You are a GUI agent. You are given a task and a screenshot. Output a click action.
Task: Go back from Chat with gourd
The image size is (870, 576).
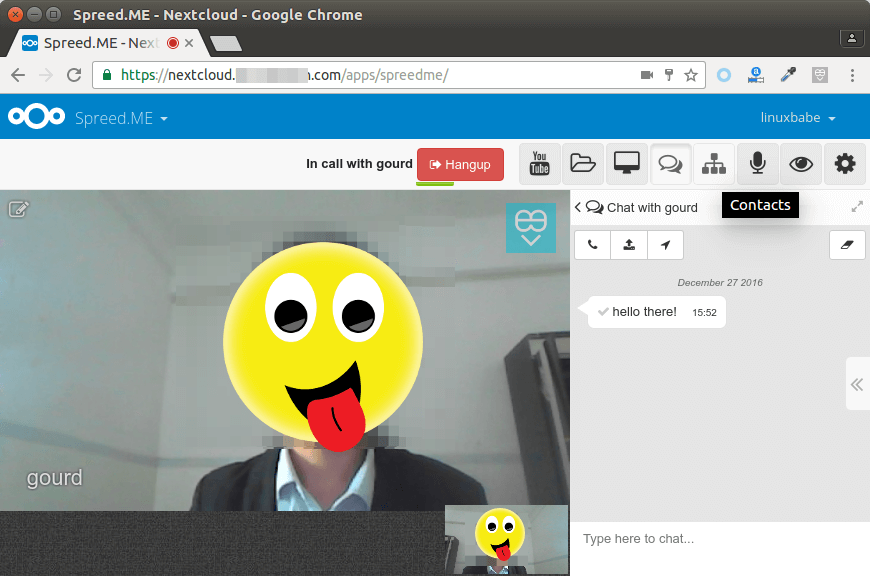(x=578, y=207)
